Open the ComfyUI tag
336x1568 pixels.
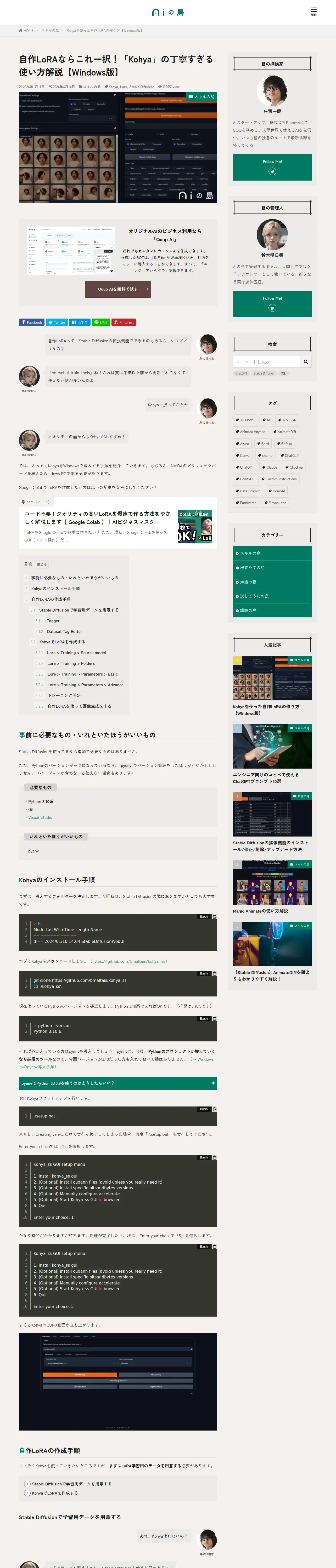coord(244,479)
